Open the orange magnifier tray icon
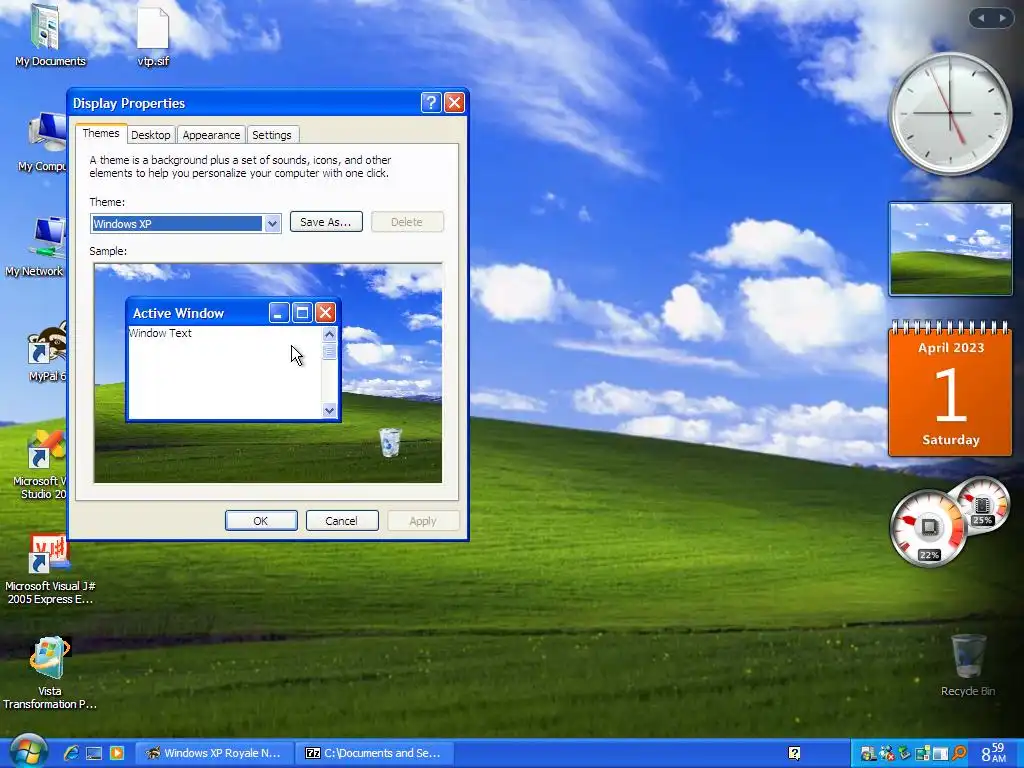The width and height of the screenshot is (1024, 768). click(x=959, y=754)
